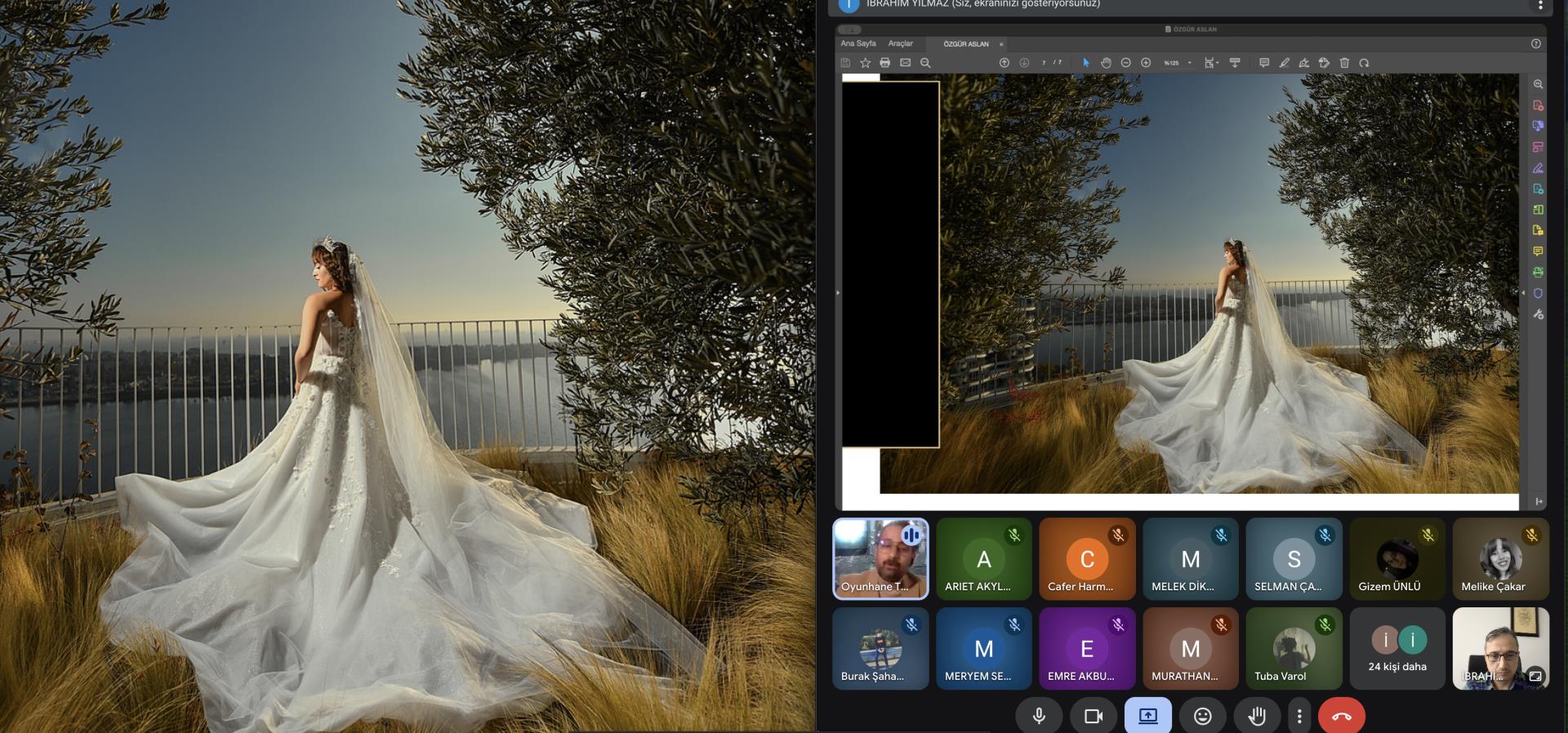The width and height of the screenshot is (1568, 733).
Task: Go to previous page with up arrow
Action: click(x=1004, y=63)
